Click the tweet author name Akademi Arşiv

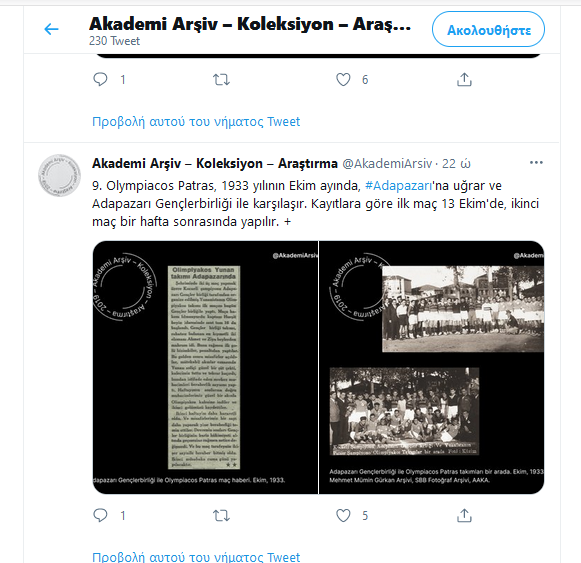215,163
